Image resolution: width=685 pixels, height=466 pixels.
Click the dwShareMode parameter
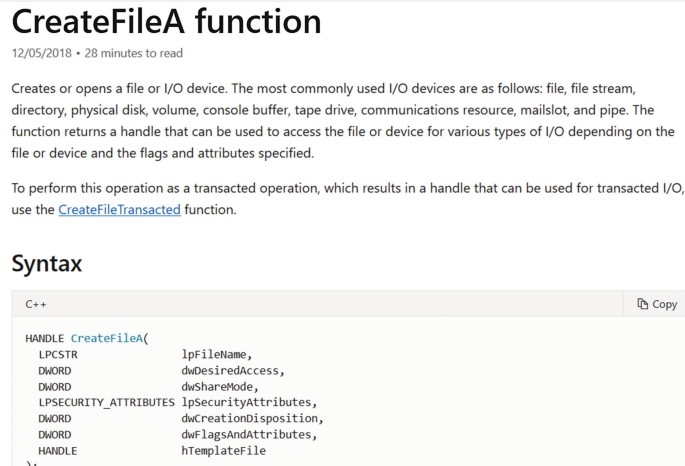[217, 386]
